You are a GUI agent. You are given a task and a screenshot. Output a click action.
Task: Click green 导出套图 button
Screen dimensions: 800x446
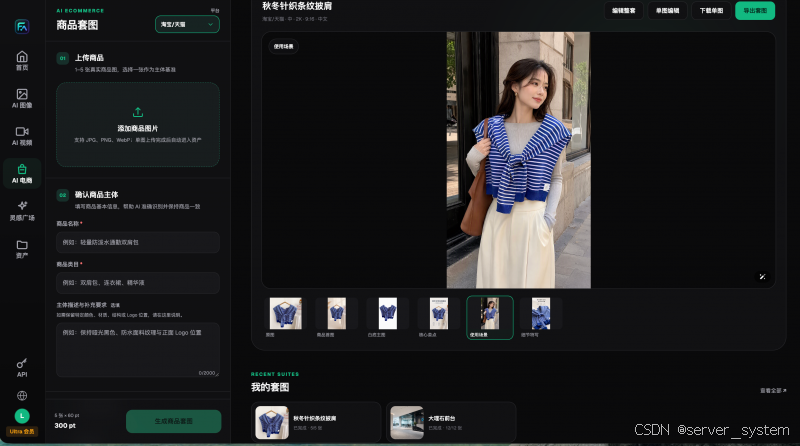[x=755, y=11]
